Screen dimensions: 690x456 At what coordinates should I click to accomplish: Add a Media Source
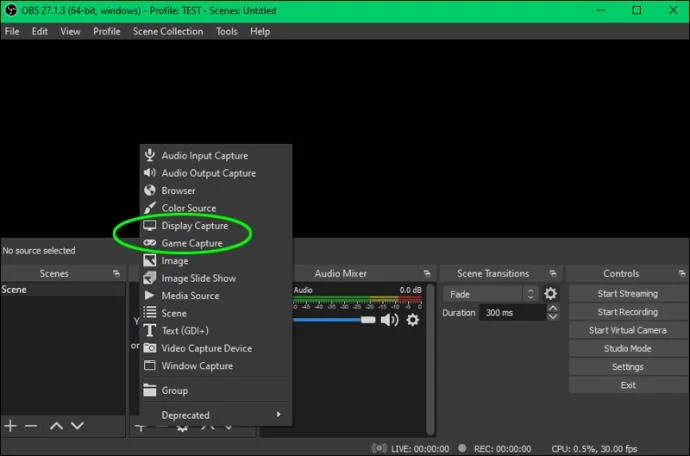pos(216,296)
